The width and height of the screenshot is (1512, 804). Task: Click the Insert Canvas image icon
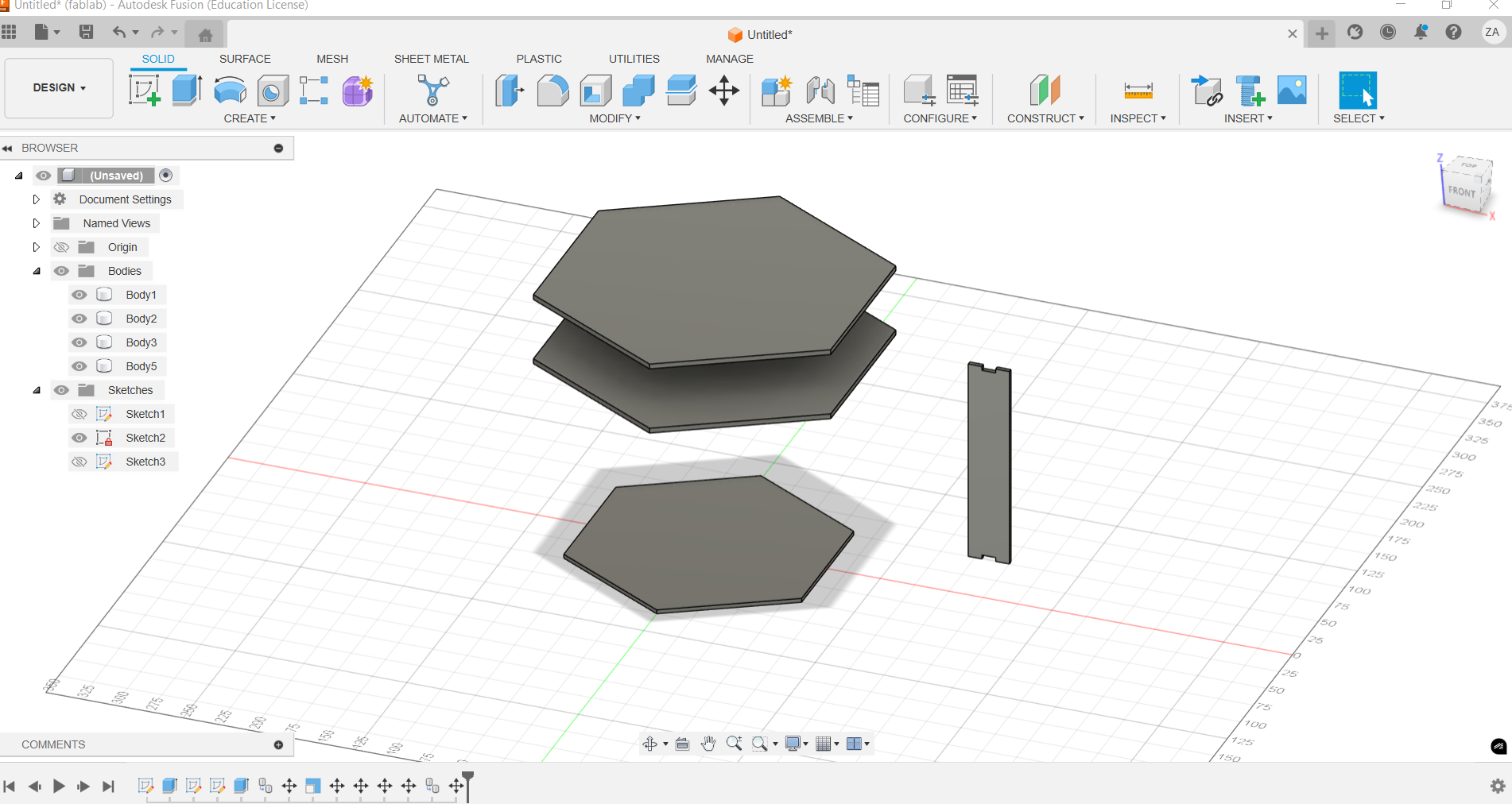click(1292, 90)
